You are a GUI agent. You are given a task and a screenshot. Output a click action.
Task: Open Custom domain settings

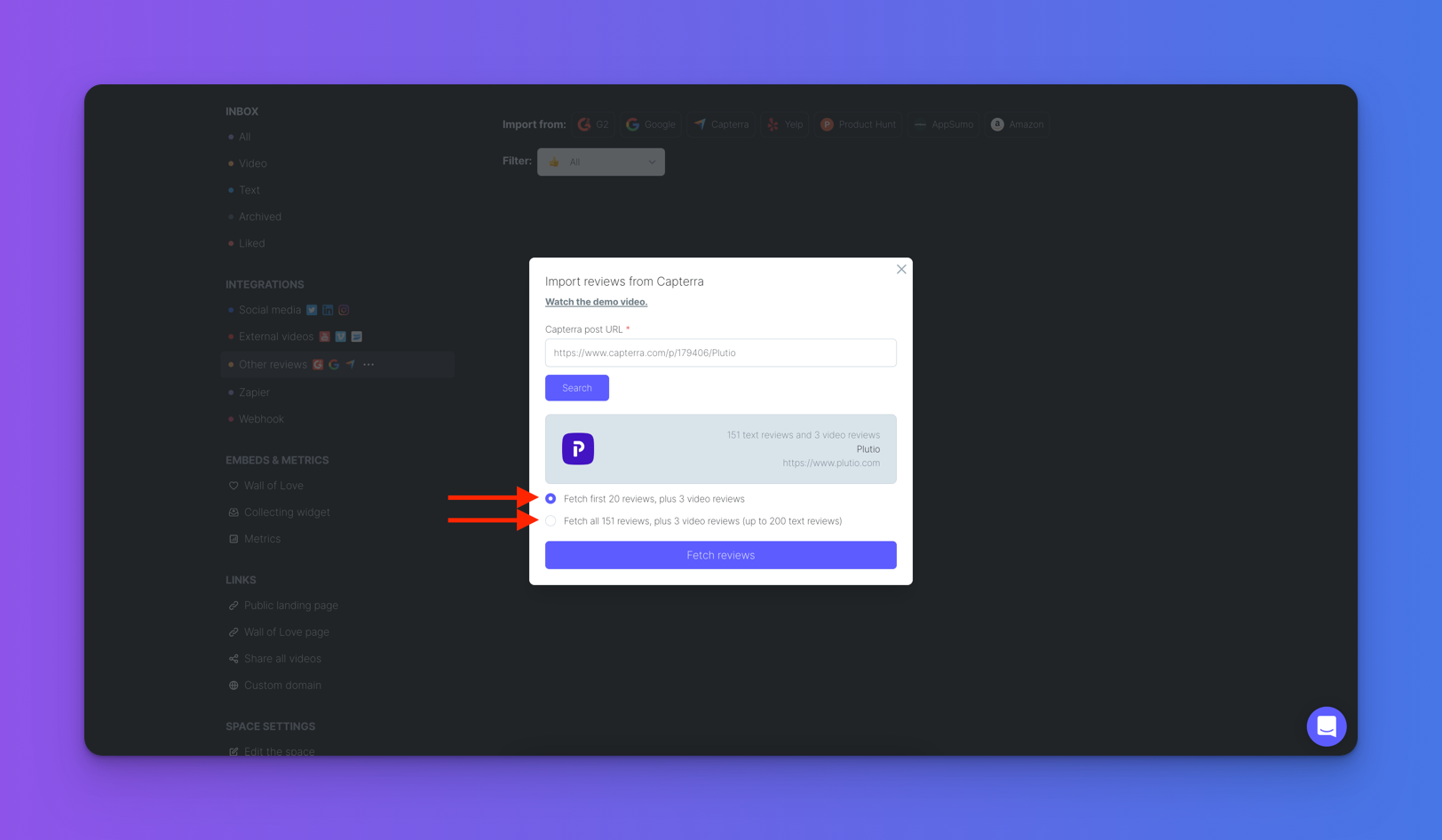(x=283, y=685)
